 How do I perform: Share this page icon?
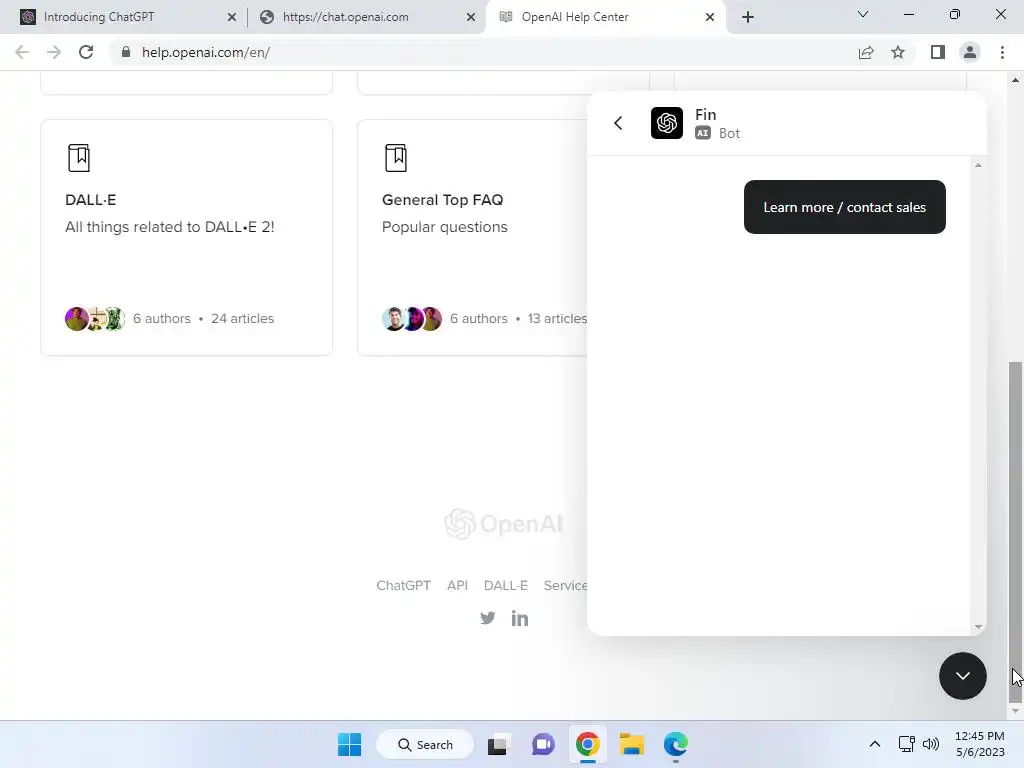pyautogui.click(x=866, y=52)
